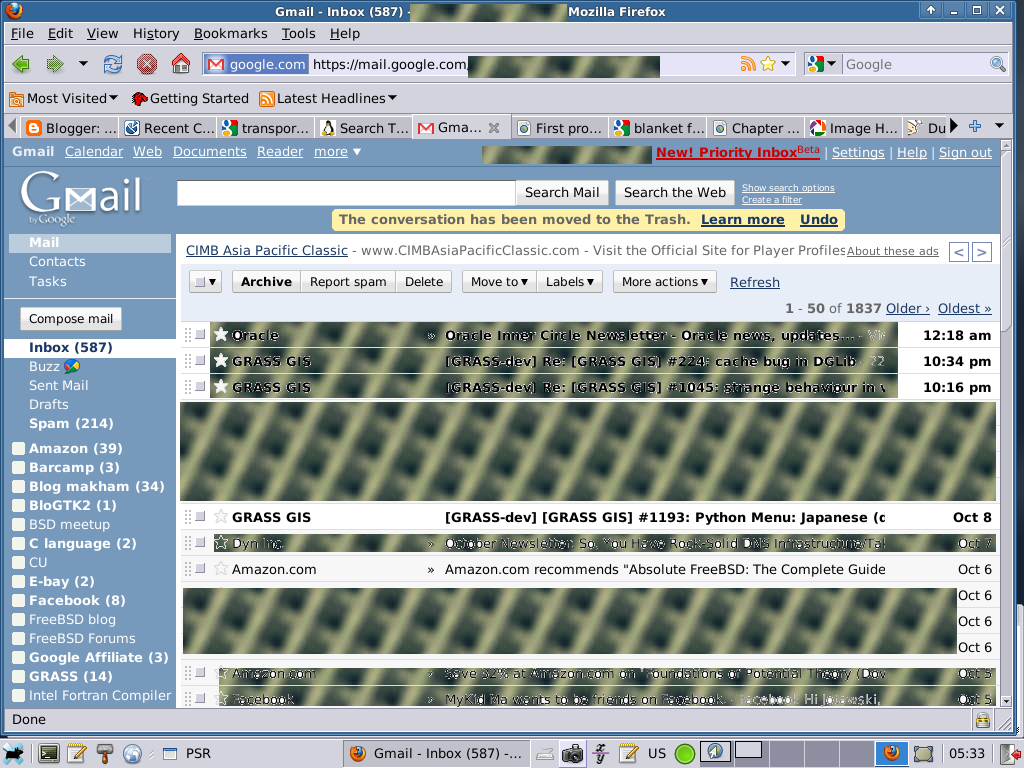Open the Spam (214) folder

pos(71,423)
